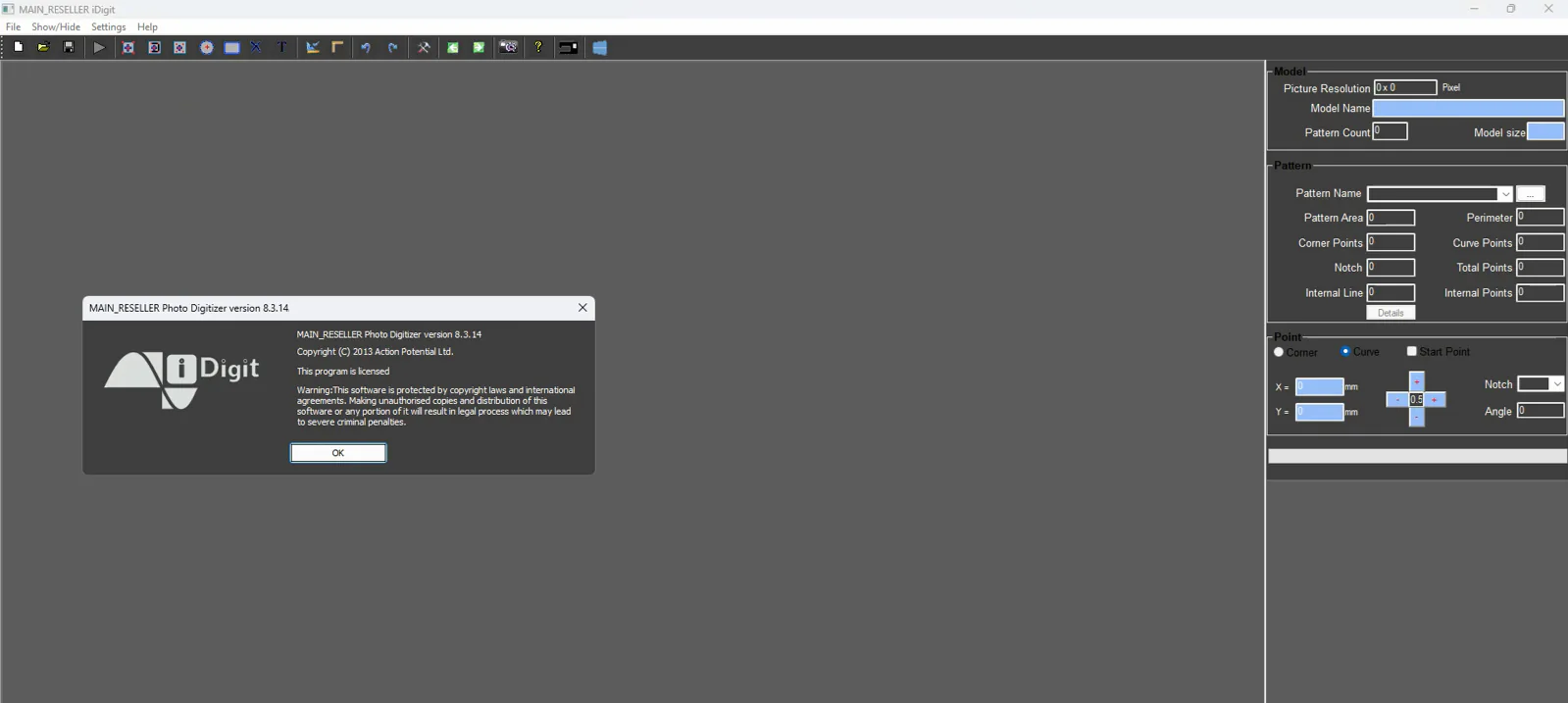Screen dimensions: 1568x703
Task: Select the Text tool T icon
Action: click(281, 47)
